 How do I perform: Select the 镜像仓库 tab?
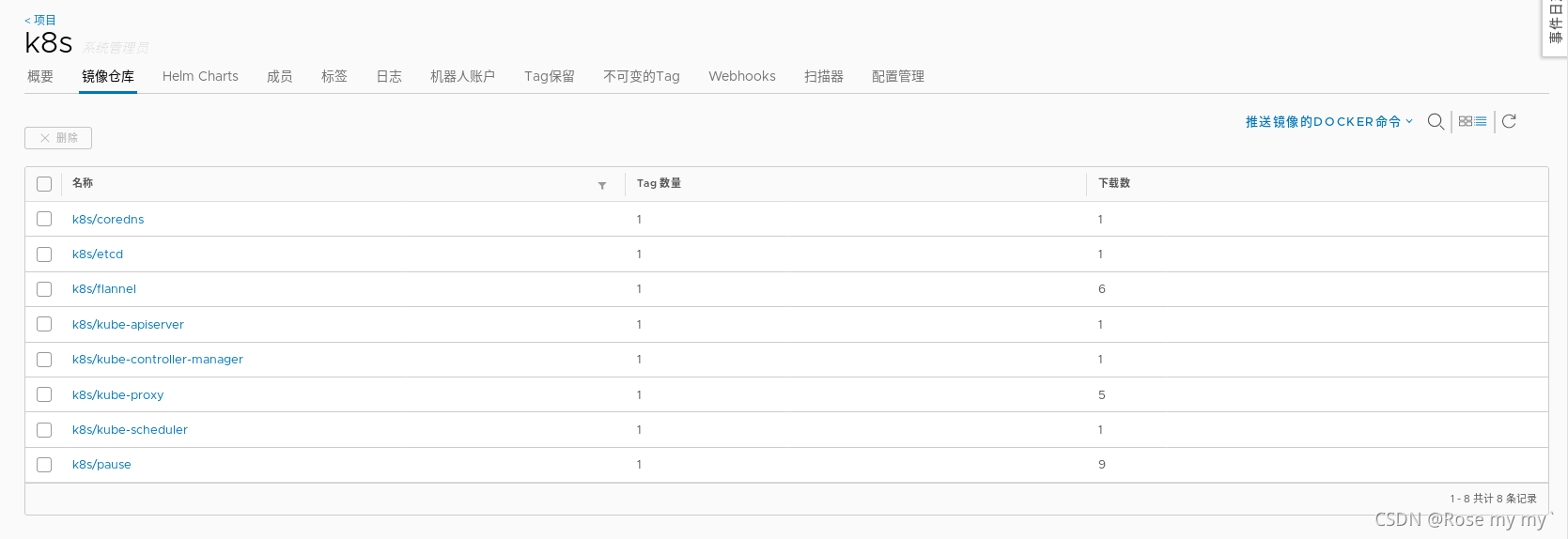108,76
